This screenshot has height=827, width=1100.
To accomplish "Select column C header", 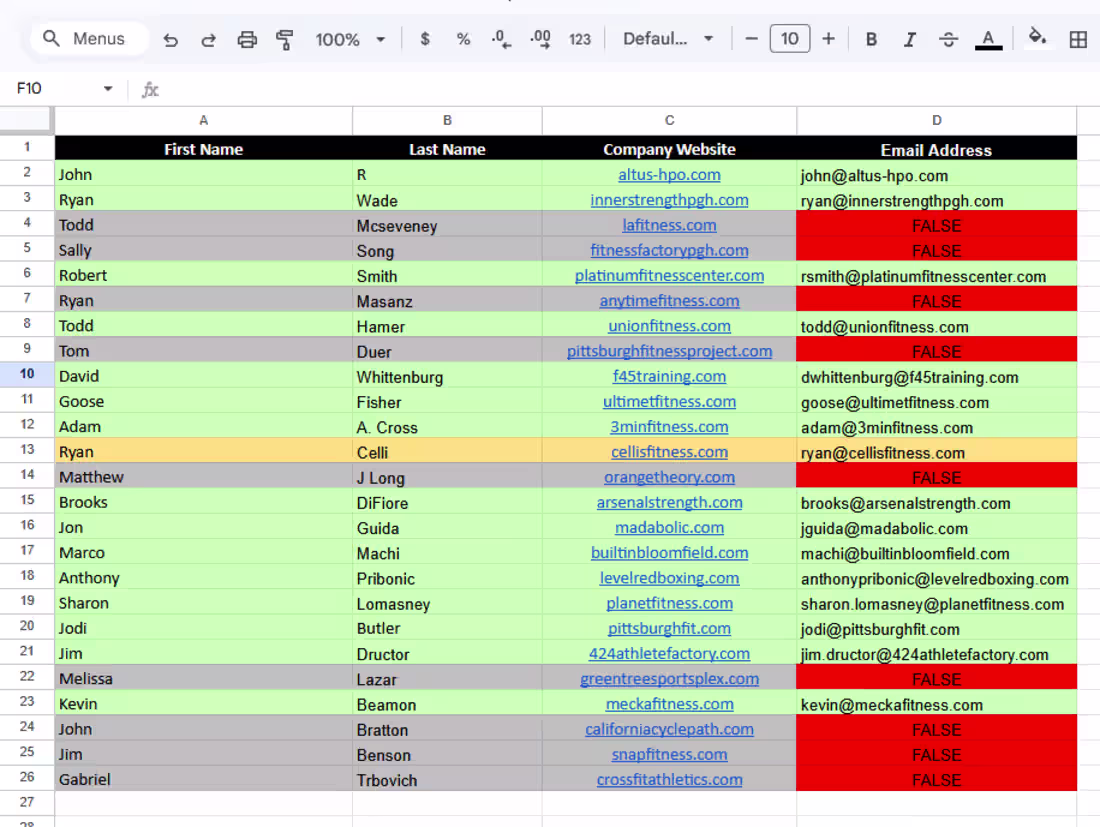I will coord(669,121).
